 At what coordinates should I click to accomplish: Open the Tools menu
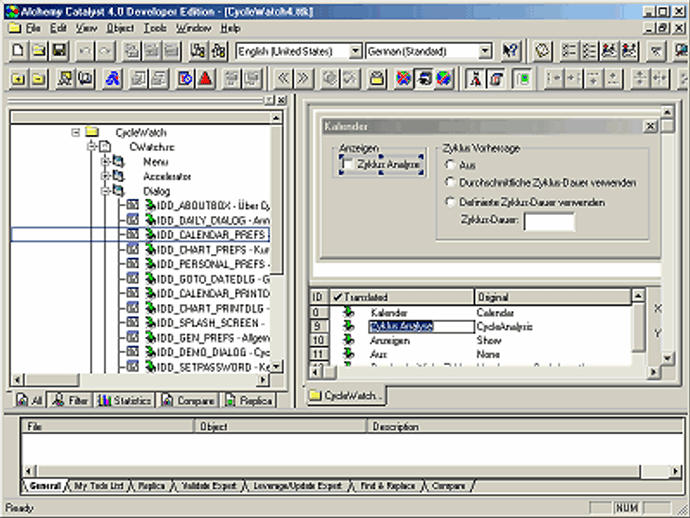(x=155, y=28)
